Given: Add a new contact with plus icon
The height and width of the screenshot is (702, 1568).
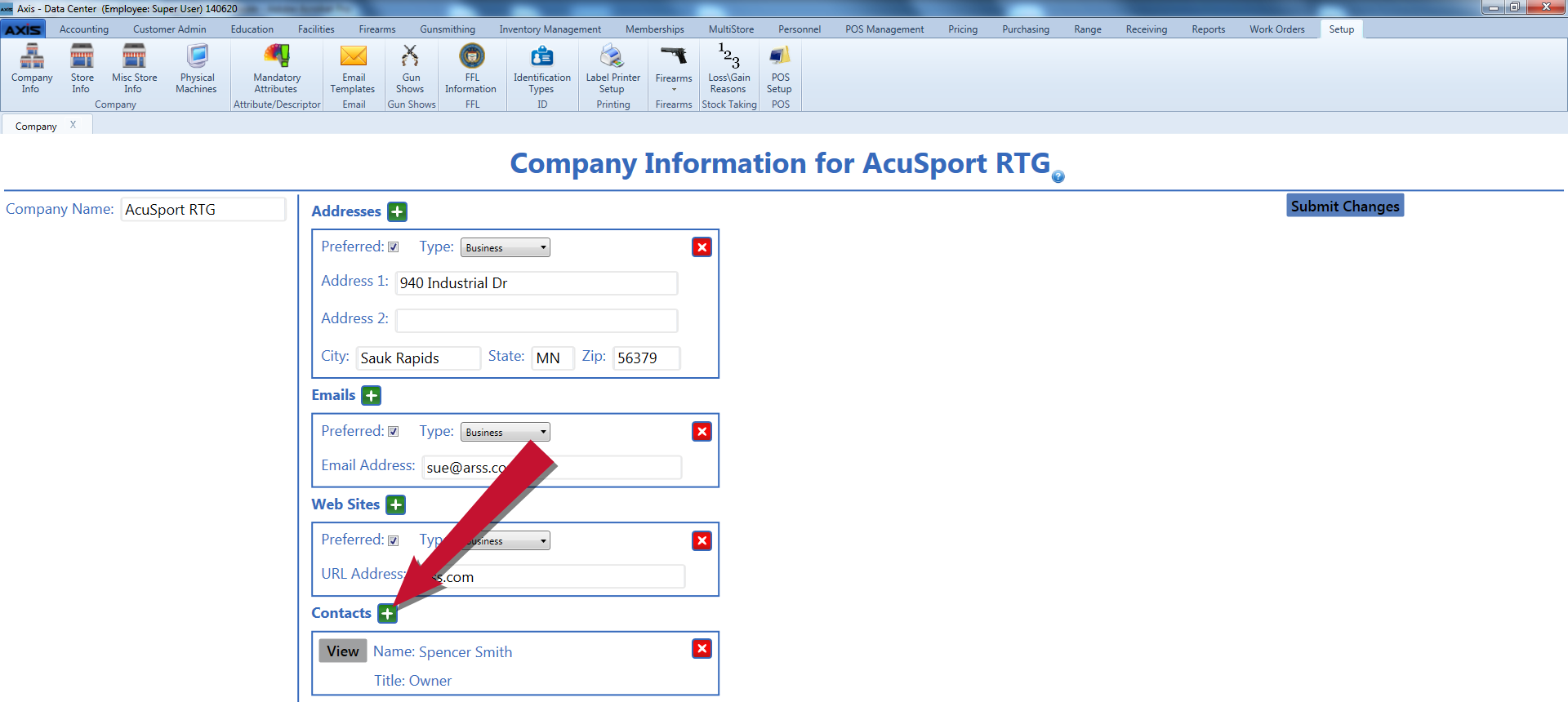Looking at the screenshot, I should [x=387, y=614].
